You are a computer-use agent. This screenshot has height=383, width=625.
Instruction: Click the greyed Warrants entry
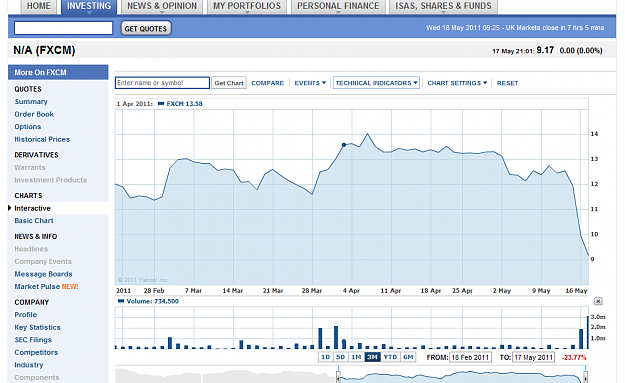pyautogui.click(x=30, y=168)
